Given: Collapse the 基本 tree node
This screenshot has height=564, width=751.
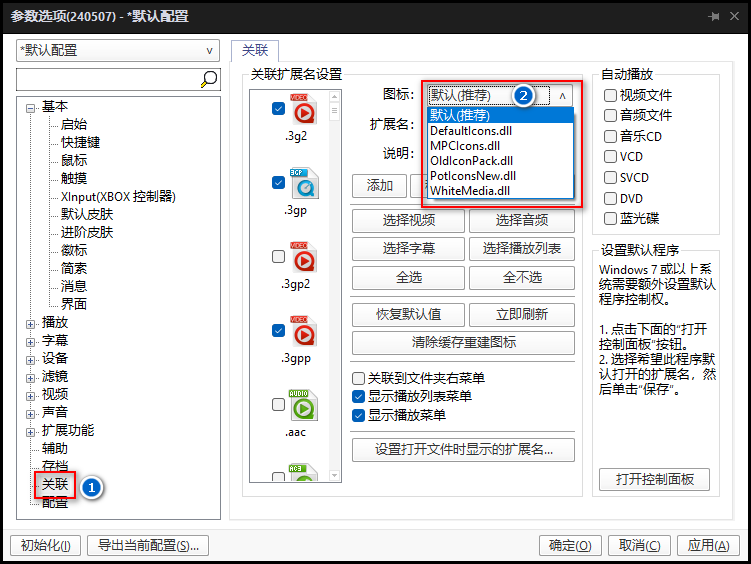Looking at the screenshot, I should (31, 107).
